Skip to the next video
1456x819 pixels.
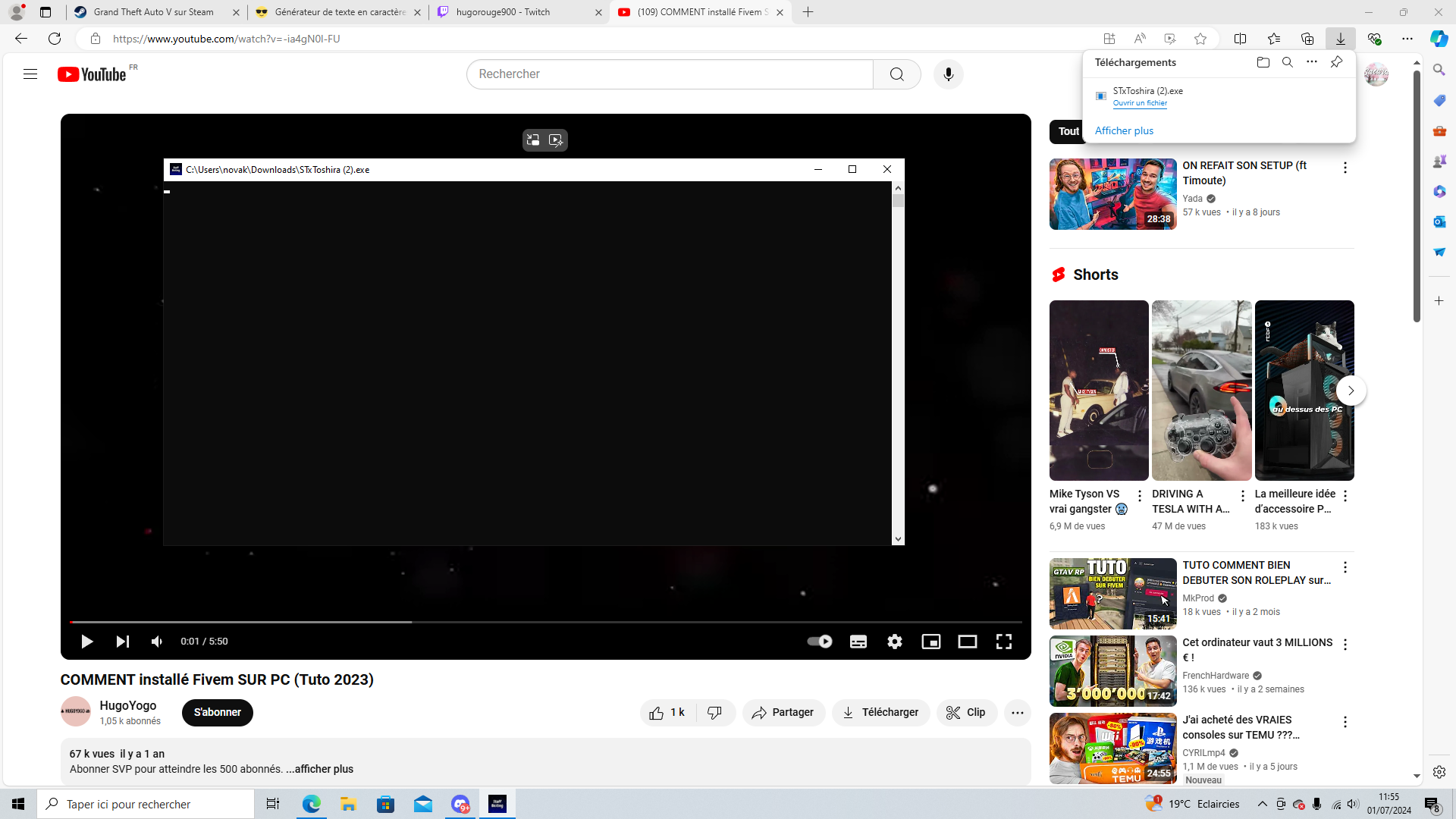coord(122,642)
